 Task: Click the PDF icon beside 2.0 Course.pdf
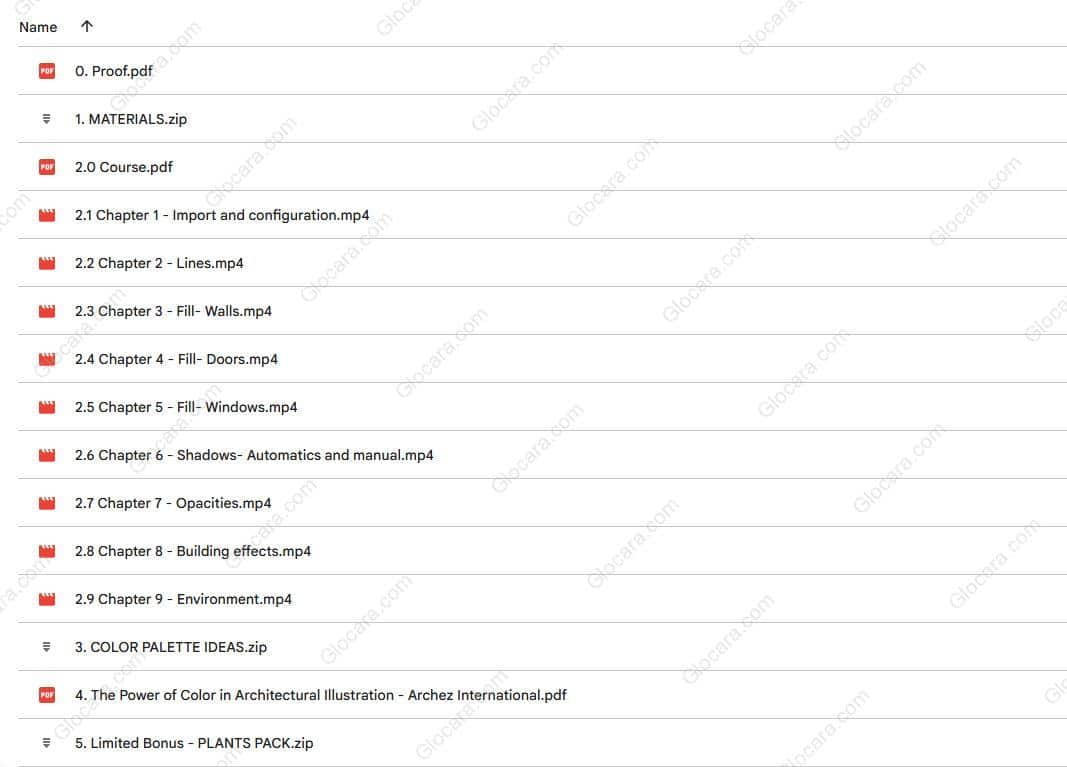point(47,167)
